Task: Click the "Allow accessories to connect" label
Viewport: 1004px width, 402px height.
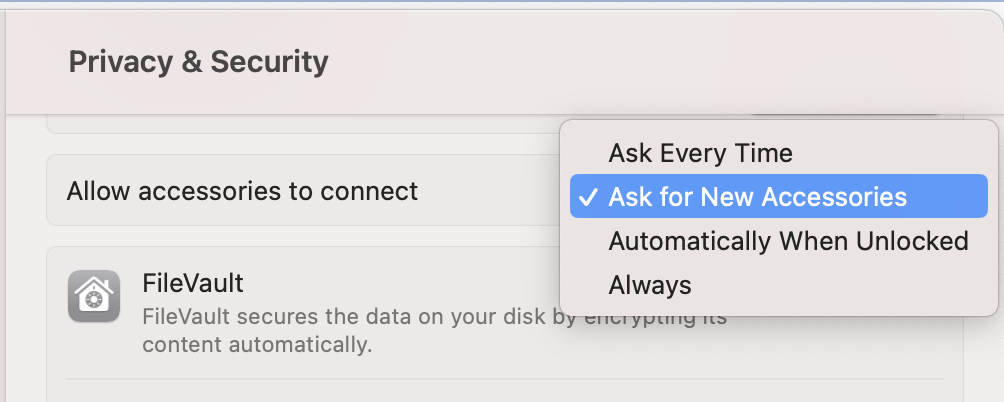Action: [242, 190]
